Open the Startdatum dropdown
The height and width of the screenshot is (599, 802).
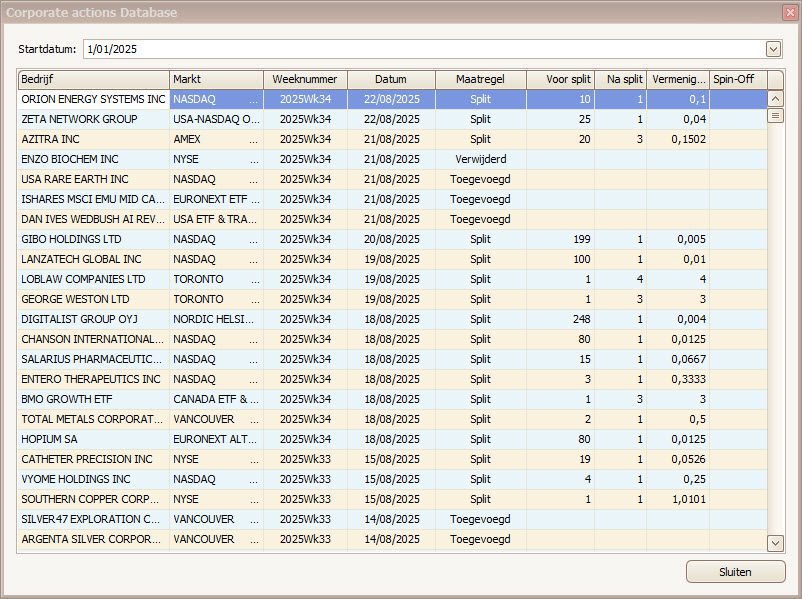point(773,47)
